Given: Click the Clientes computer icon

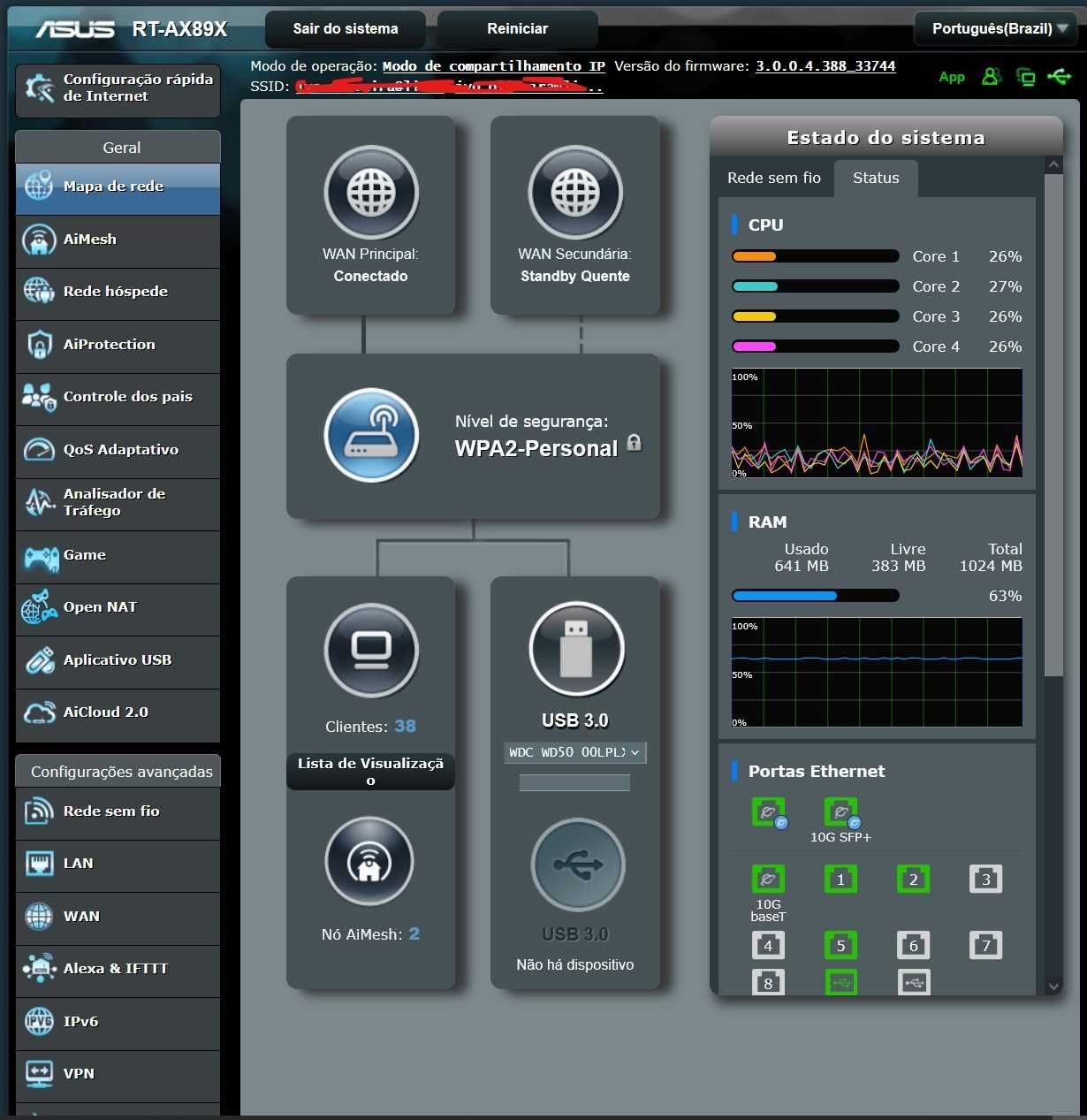Looking at the screenshot, I should [x=371, y=651].
